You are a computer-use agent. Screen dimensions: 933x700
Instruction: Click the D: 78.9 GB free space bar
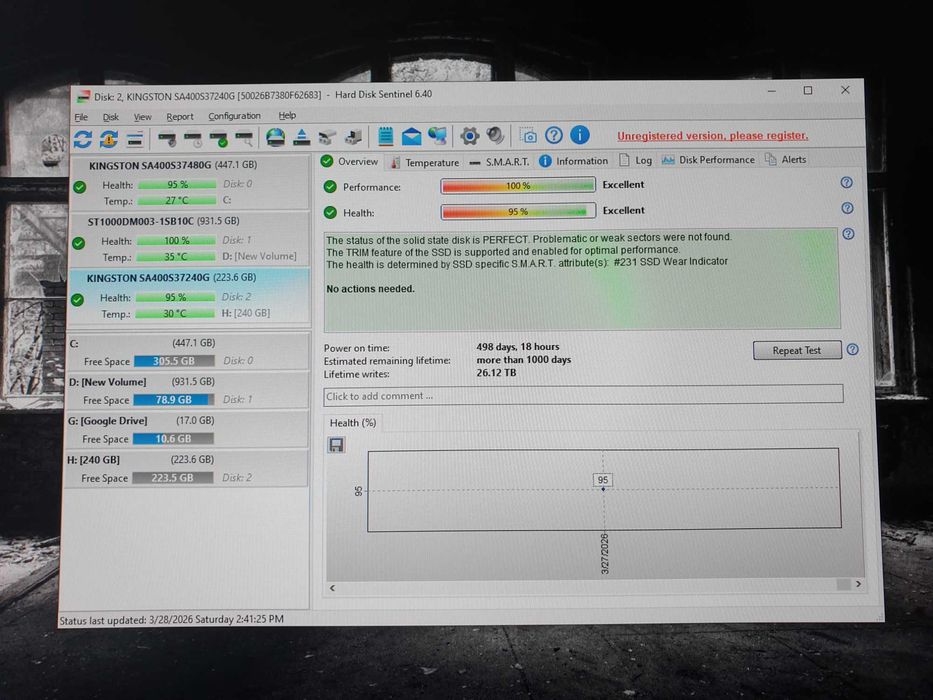173,399
